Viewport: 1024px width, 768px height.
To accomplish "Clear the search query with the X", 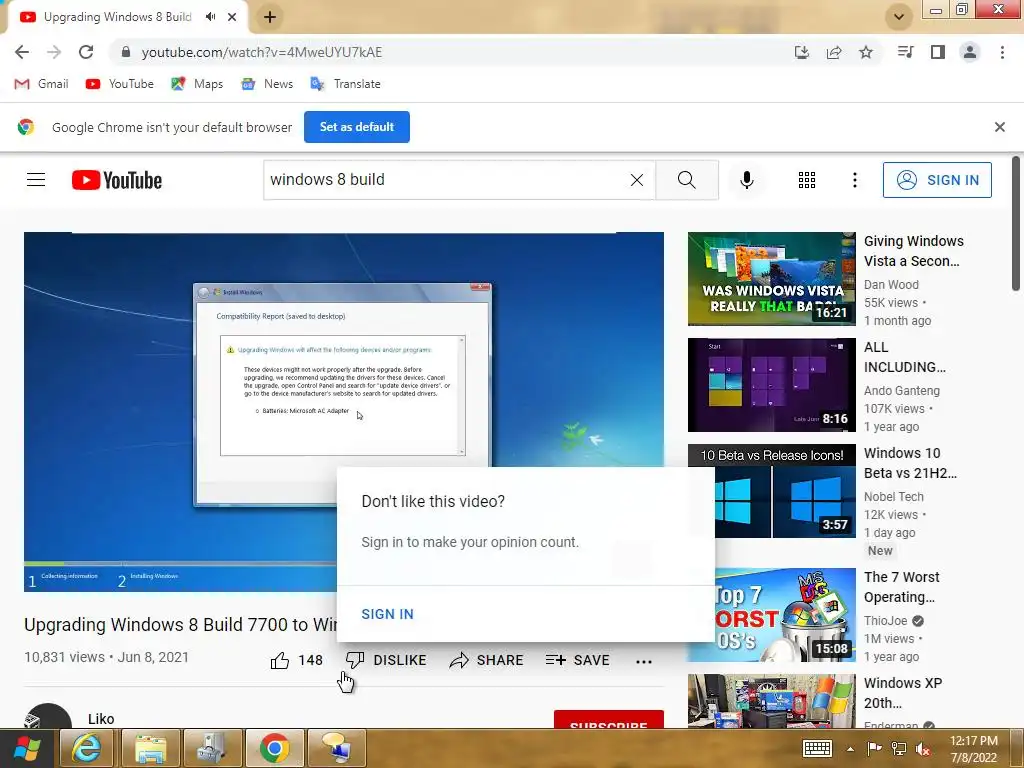I will tap(637, 180).
